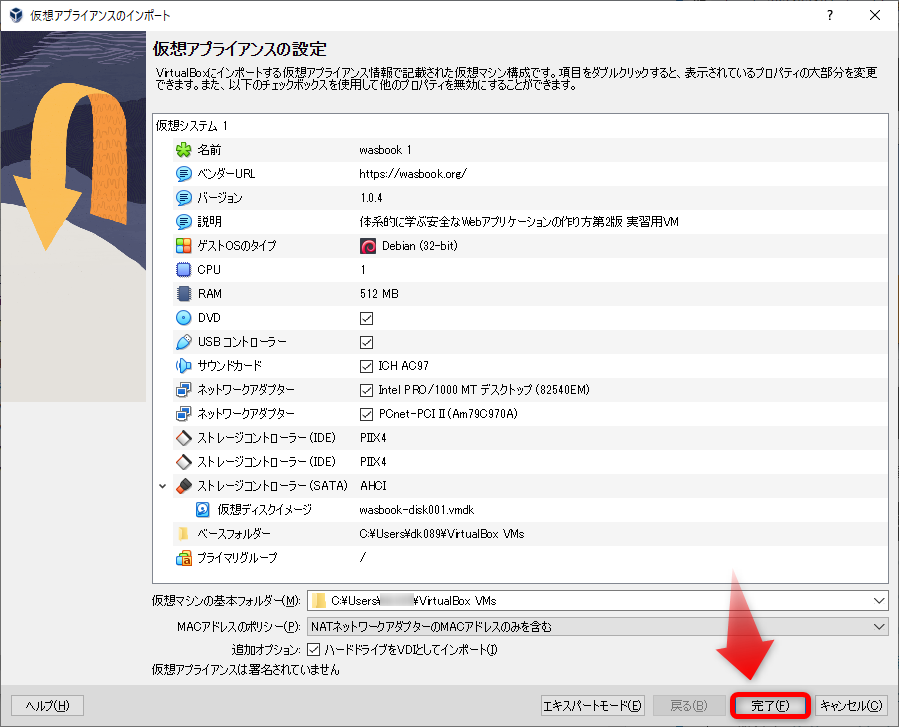Uncheck the USB コントローラー checkbox

[x=366, y=342]
